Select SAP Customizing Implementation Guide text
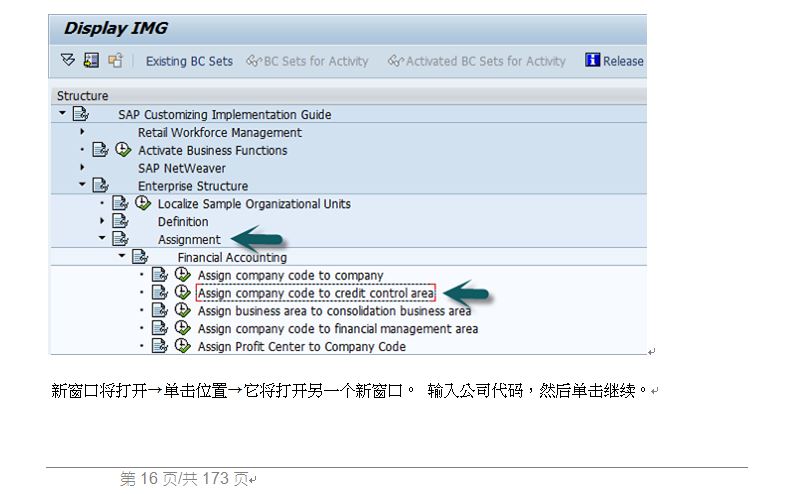Screen dimensions: 788x494 point(225,115)
